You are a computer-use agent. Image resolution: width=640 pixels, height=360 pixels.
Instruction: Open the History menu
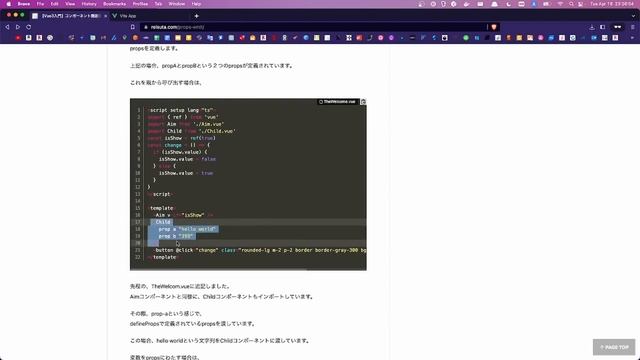pos(89,4)
